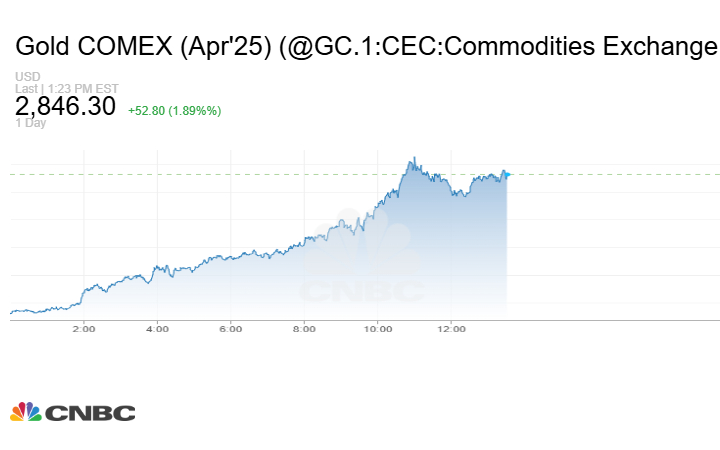Click the 12:00 time axis label
The image size is (720, 450).
[x=452, y=328]
